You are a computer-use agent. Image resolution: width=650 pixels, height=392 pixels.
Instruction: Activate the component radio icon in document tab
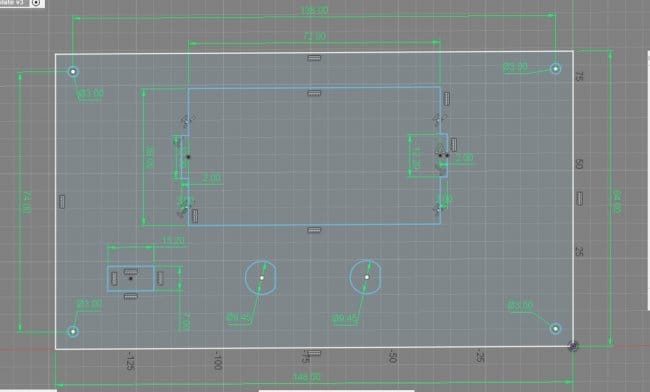click(x=36, y=3)
